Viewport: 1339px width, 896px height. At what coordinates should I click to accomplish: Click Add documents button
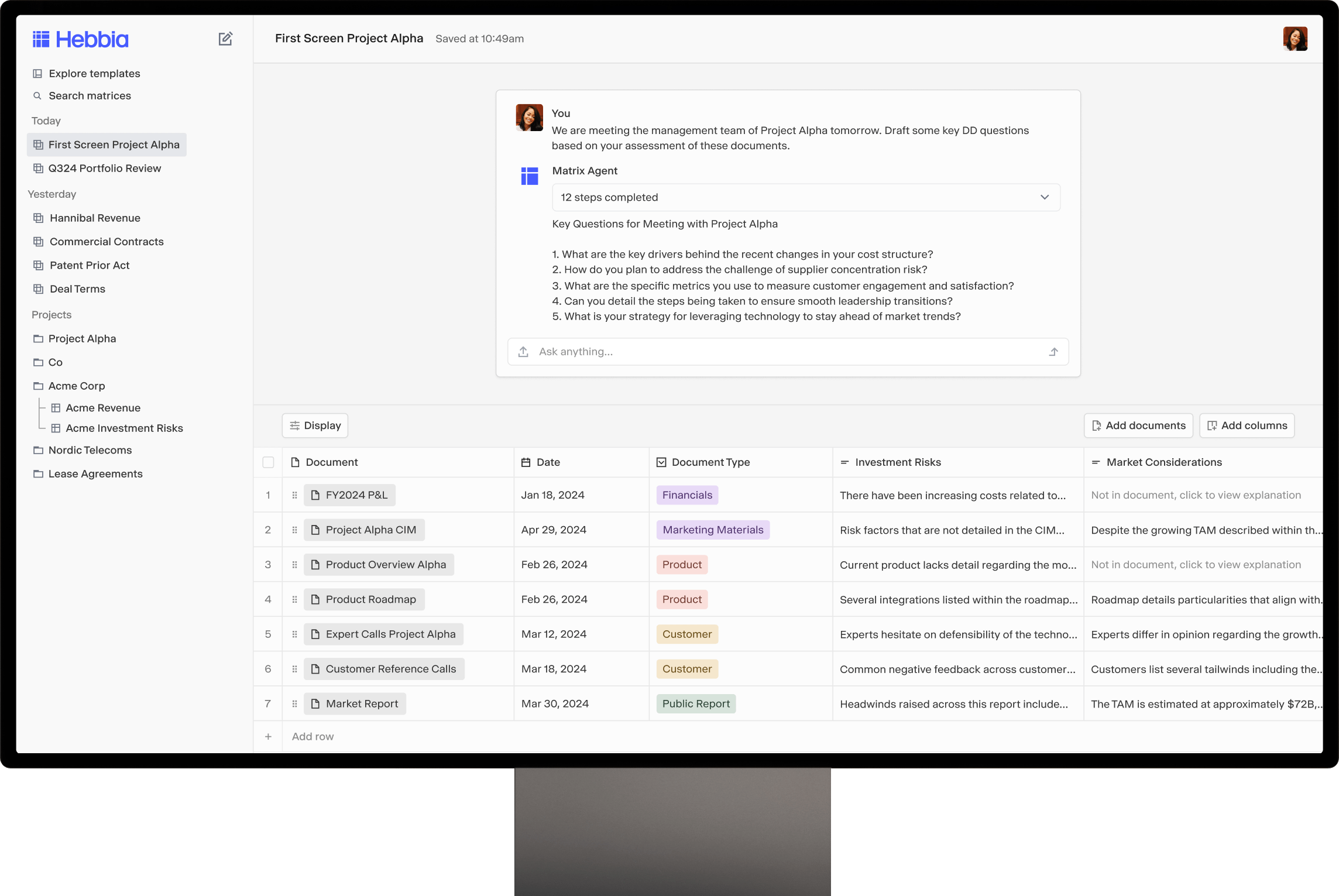pyautogui.click(x=1138, y=425)
